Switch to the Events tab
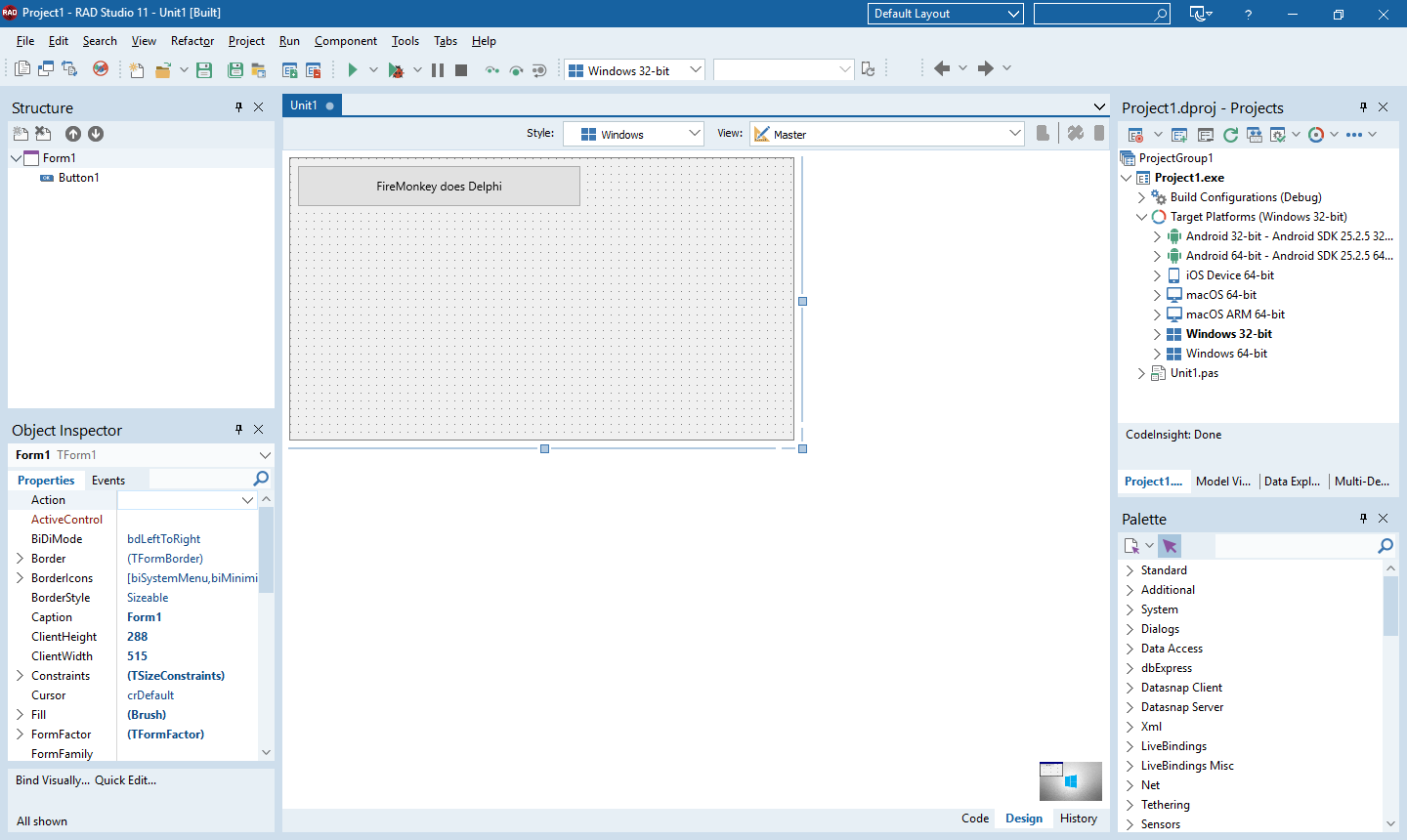 tap(108, 481)
